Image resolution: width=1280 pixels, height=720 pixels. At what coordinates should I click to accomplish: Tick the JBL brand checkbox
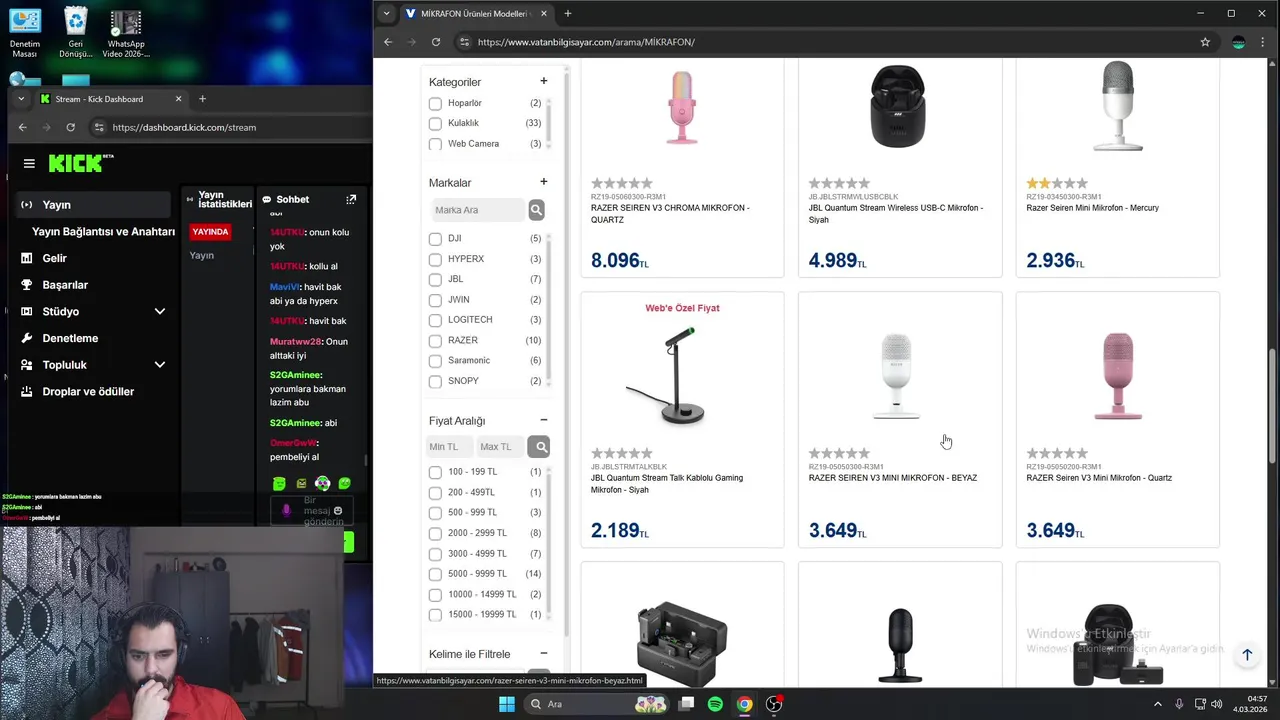pyautogui.click(x=435, y=280)
